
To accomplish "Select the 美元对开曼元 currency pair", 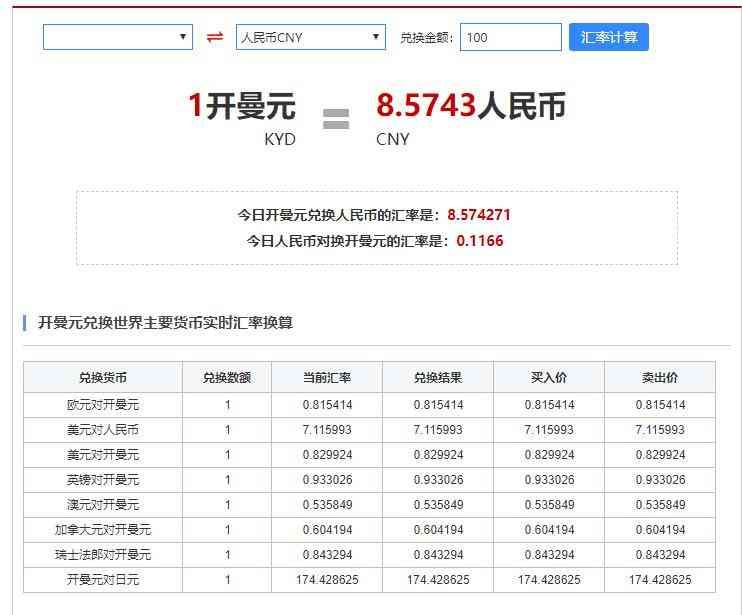I will [x=103, y=455].
